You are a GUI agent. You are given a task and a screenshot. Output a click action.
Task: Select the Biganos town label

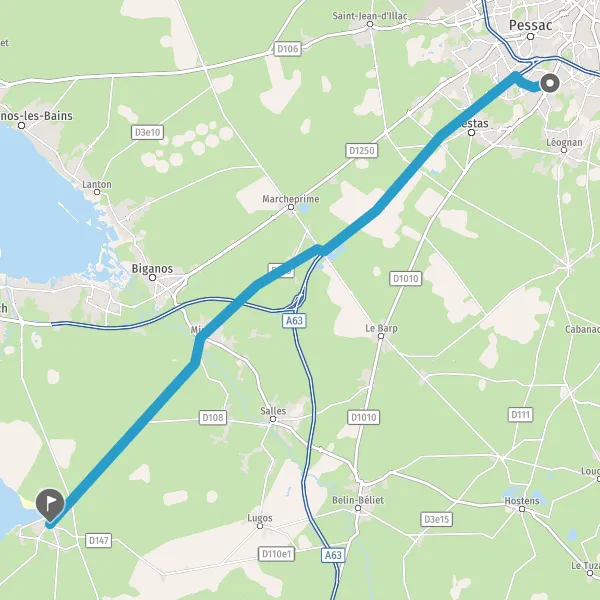click(152, 269)
